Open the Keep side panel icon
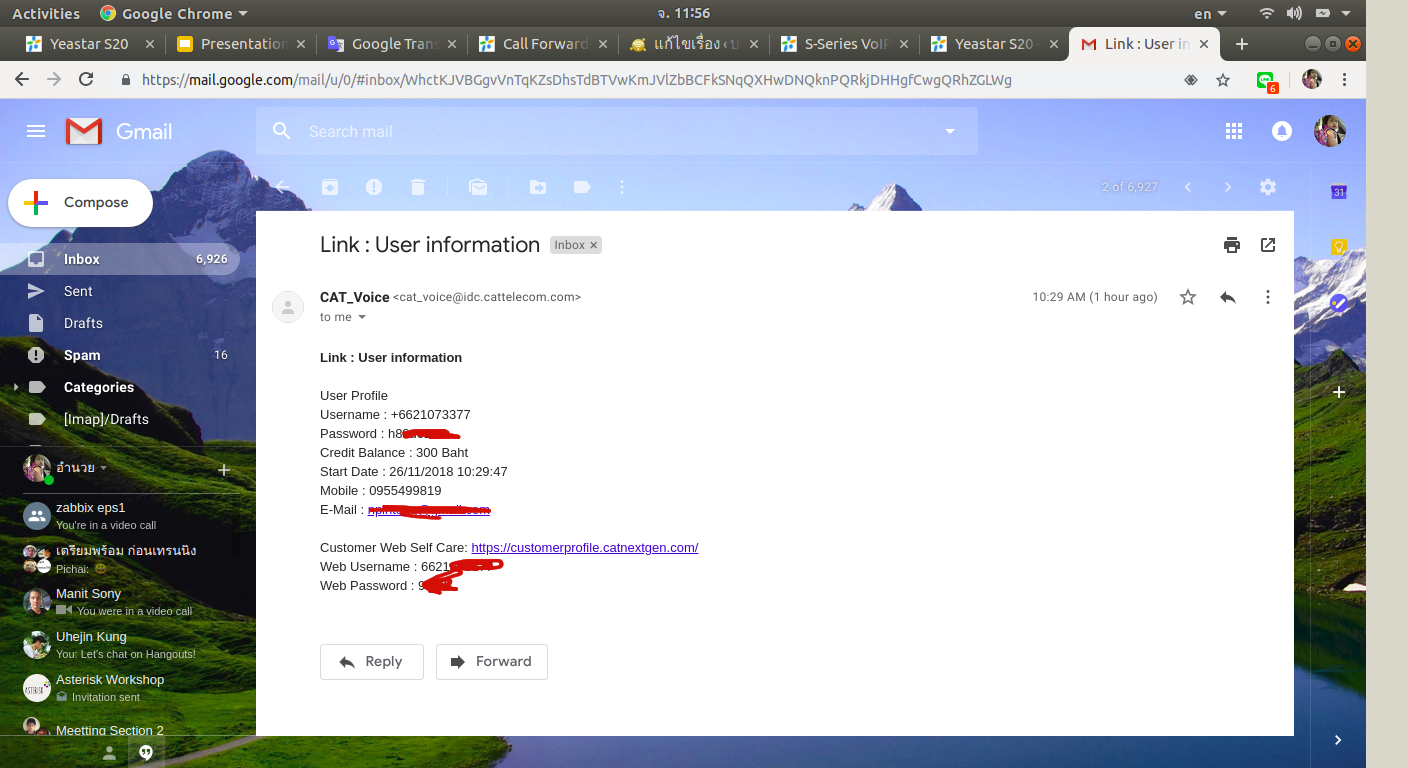The width and height of the screenshot is (1408, 768). (x=1339, y=247)
